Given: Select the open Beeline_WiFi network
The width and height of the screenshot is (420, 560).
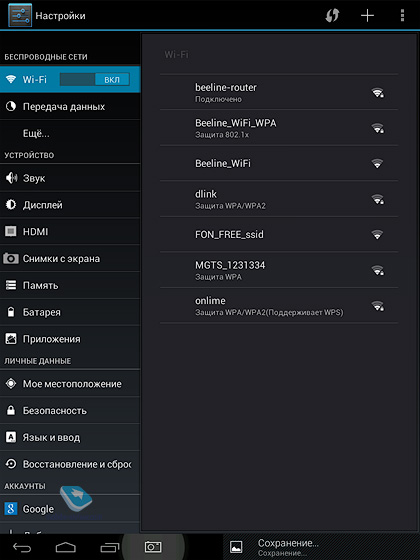Looking at the screenshot, I should (x=279, y=163).
